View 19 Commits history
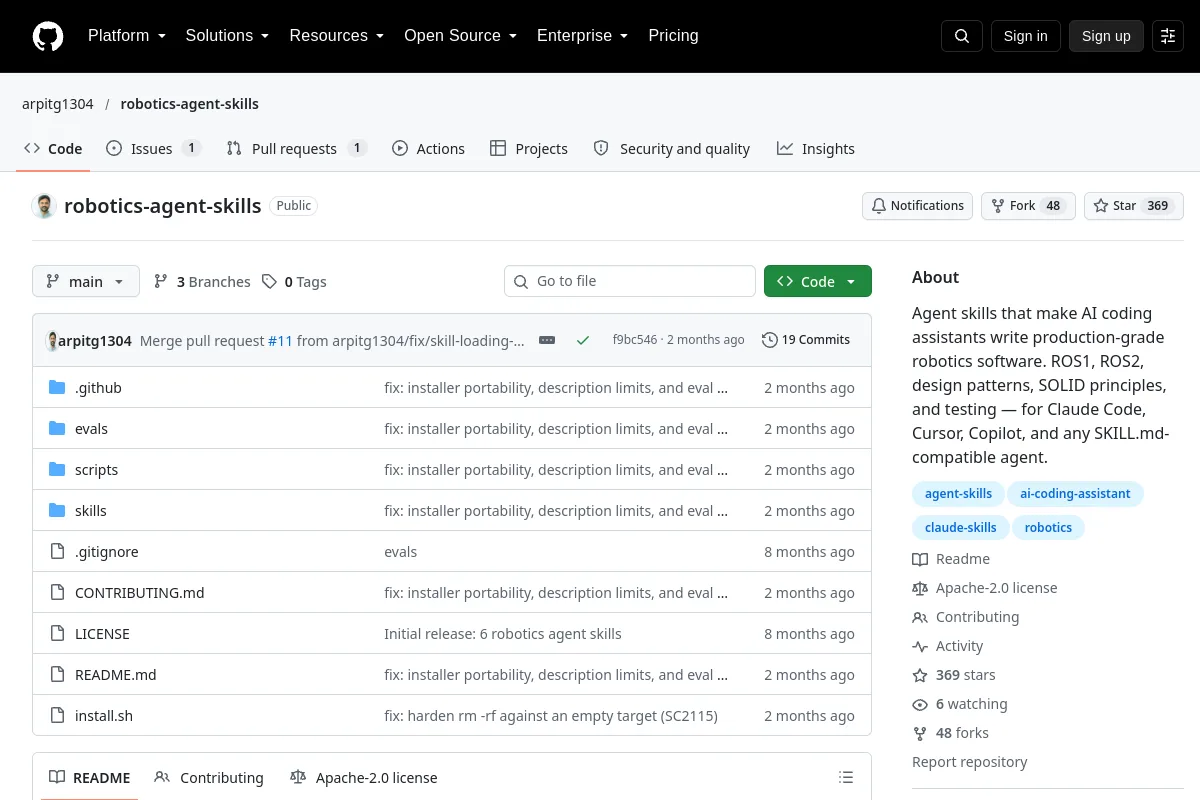Viewport: 1200px width, 800px height. 806,340
